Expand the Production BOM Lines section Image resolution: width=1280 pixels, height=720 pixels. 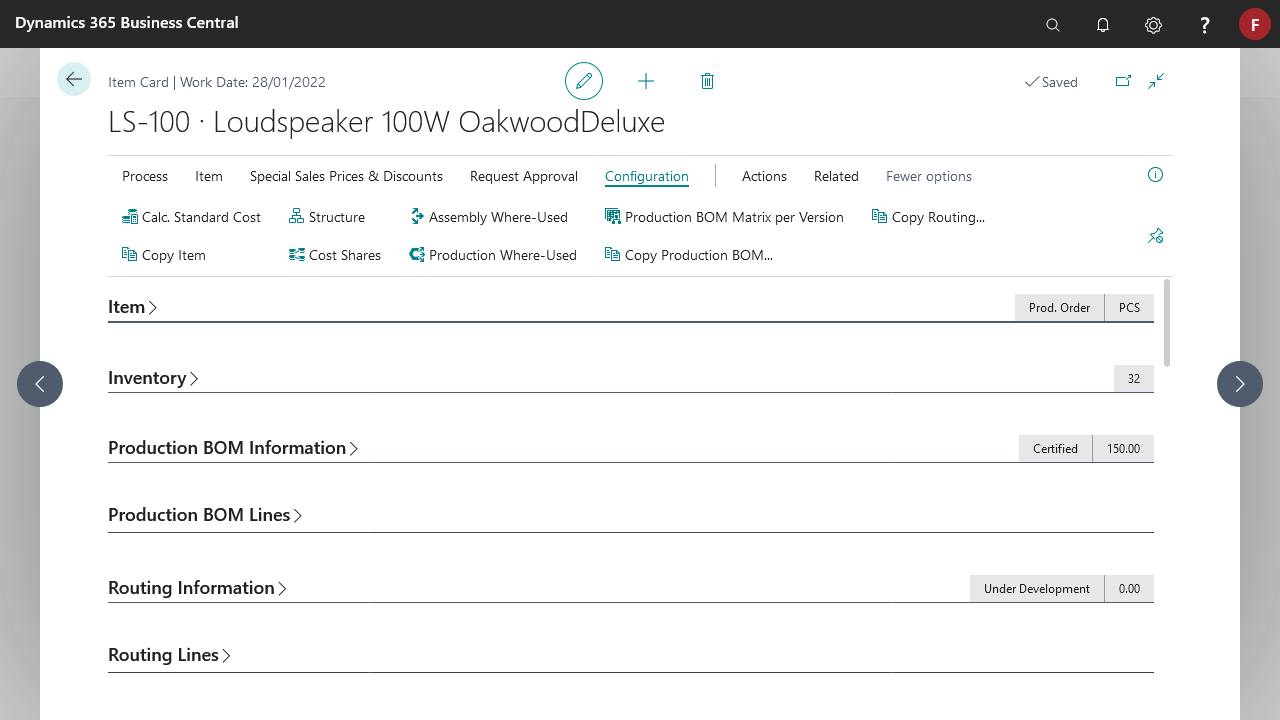click(x=205, y=515)
